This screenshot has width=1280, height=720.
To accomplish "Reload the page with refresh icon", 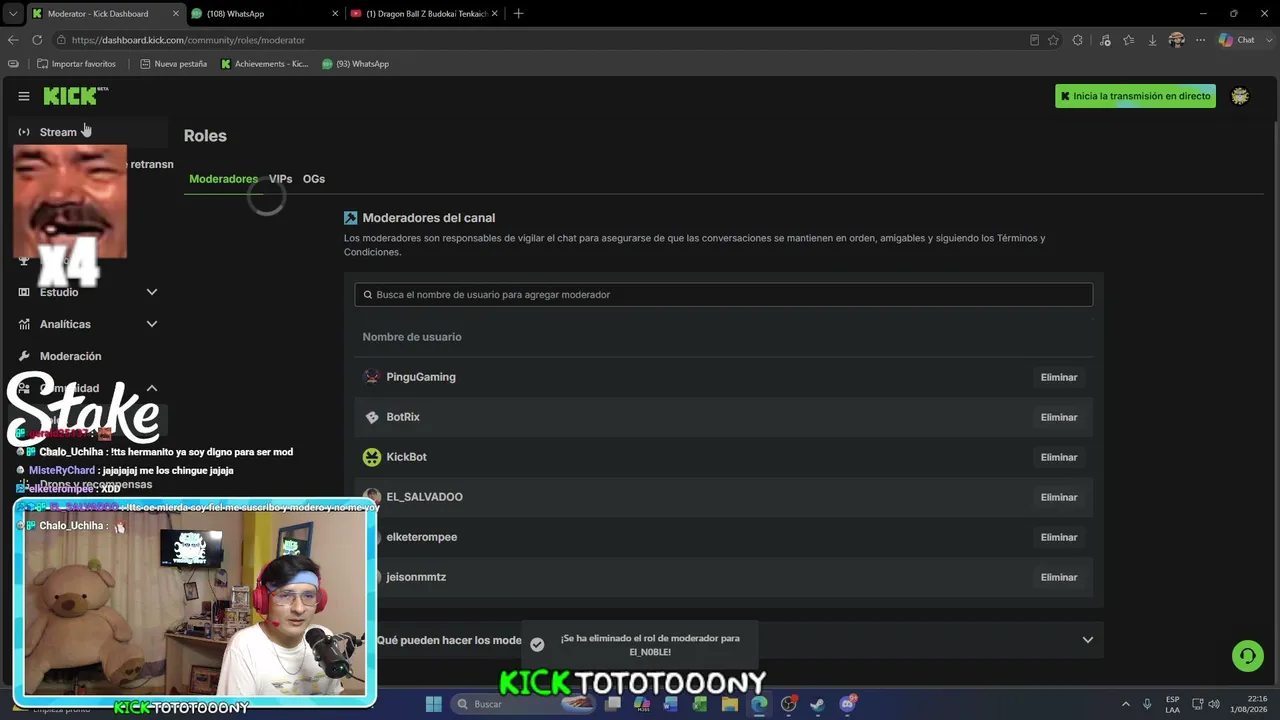I will (37, 40).
